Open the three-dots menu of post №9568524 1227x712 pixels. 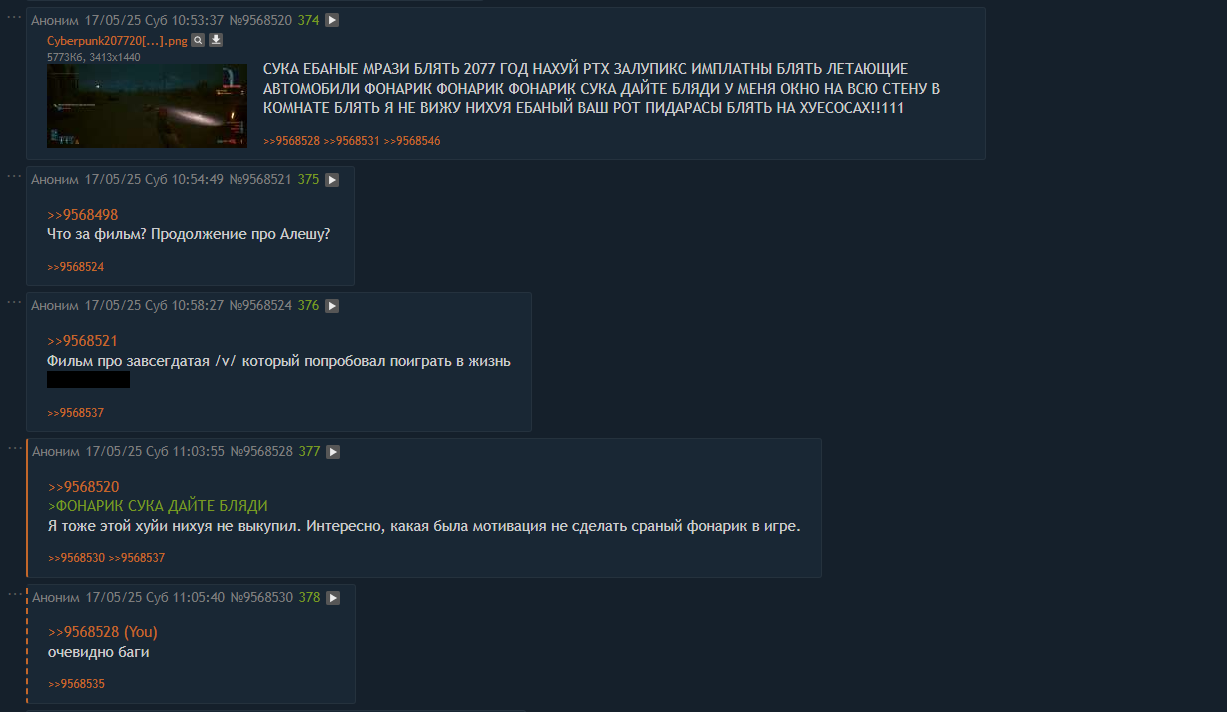click(14, 302)
